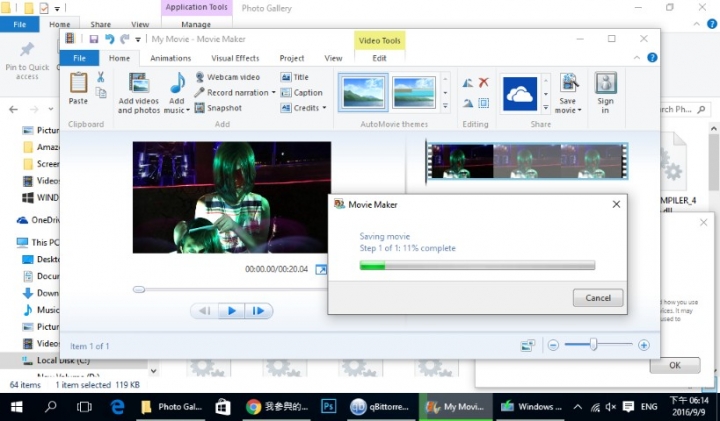
Task: Switch to the Project tab
Action: 292,58
